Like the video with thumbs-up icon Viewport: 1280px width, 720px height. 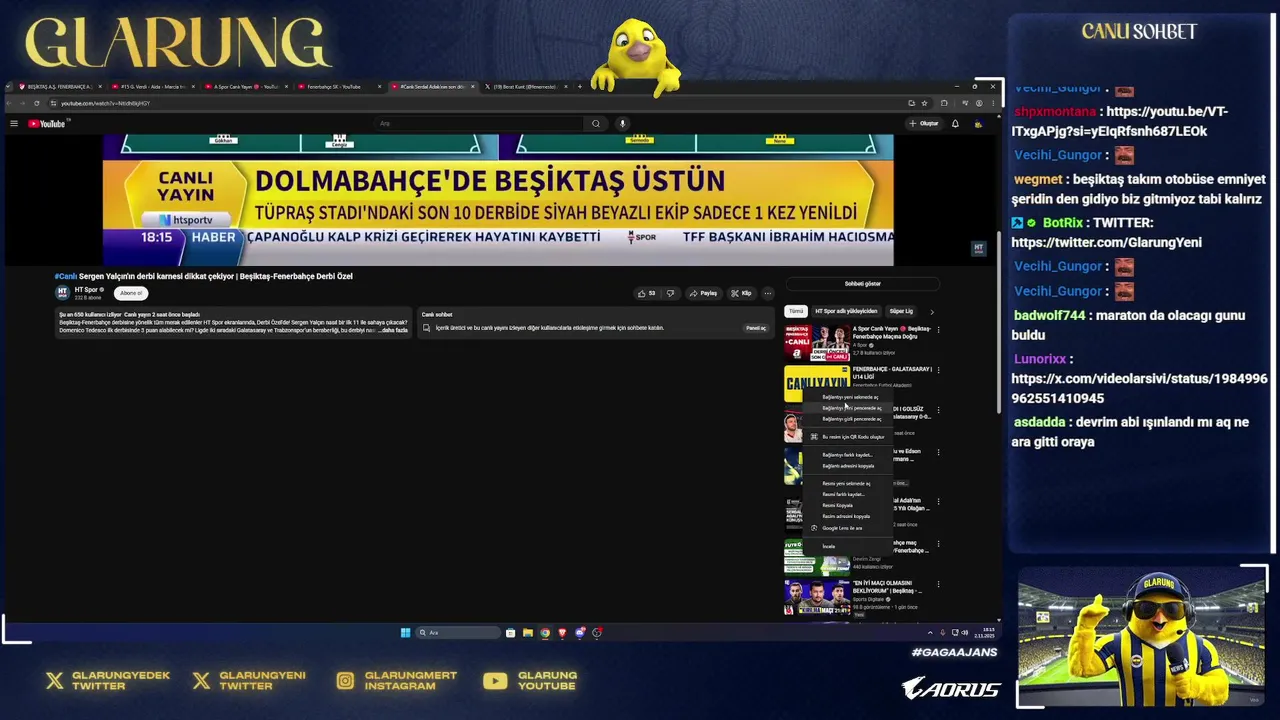click(646, 293)
